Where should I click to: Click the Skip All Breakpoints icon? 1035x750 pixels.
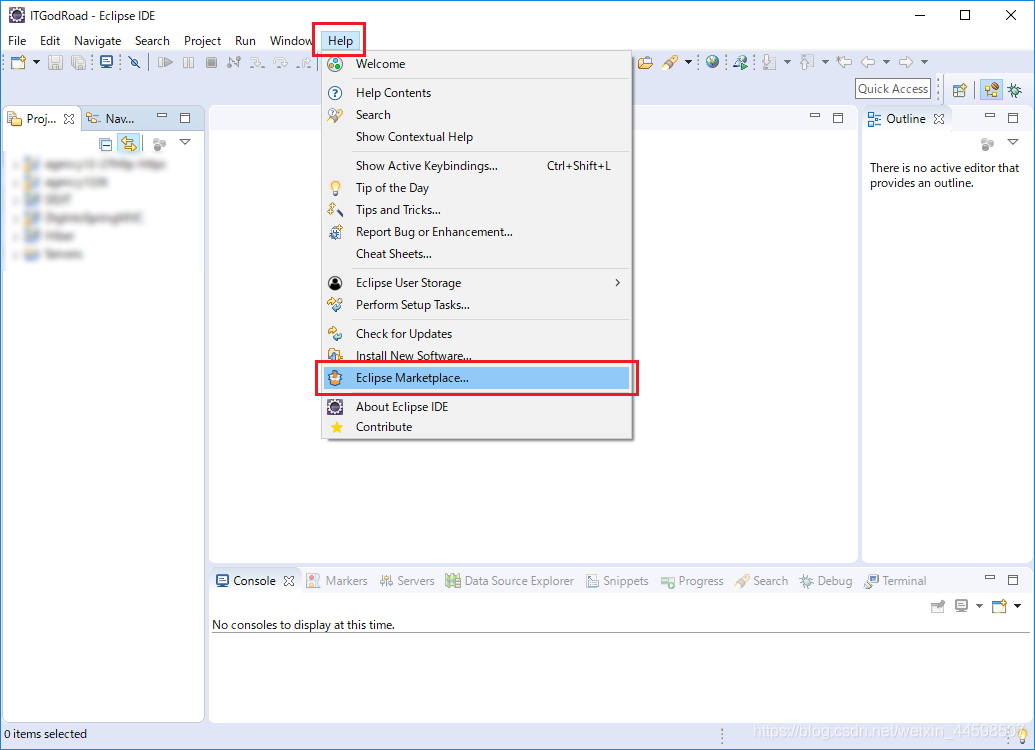(x=134, y=62)
